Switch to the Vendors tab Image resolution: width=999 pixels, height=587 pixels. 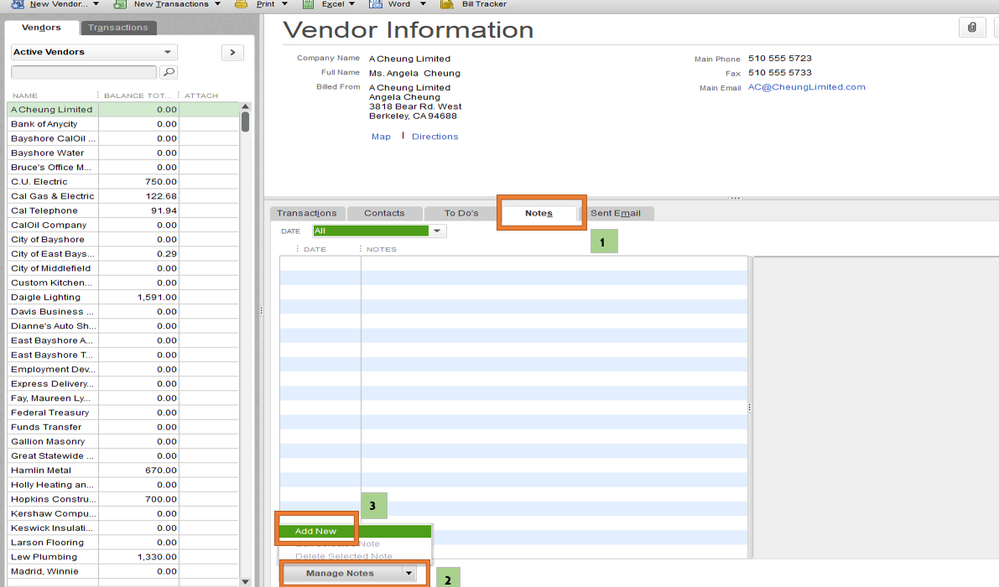pos(41,27)
